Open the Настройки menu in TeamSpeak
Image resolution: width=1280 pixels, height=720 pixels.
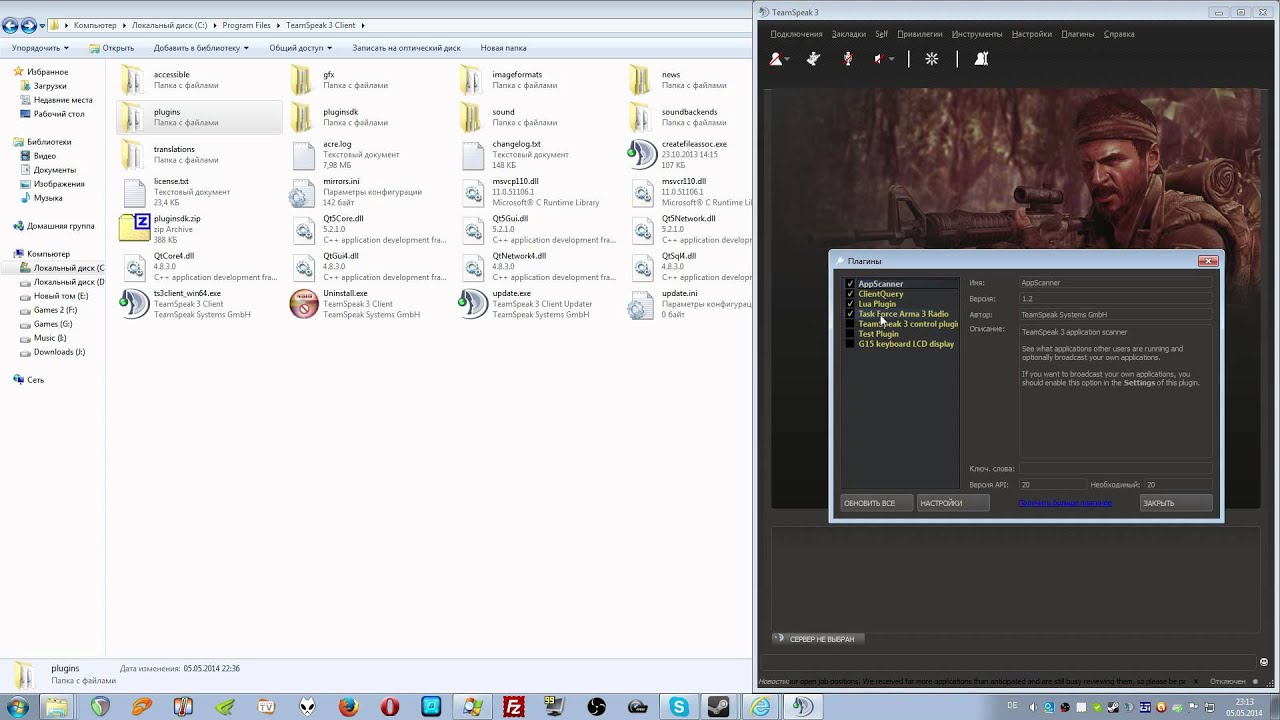1031,34
